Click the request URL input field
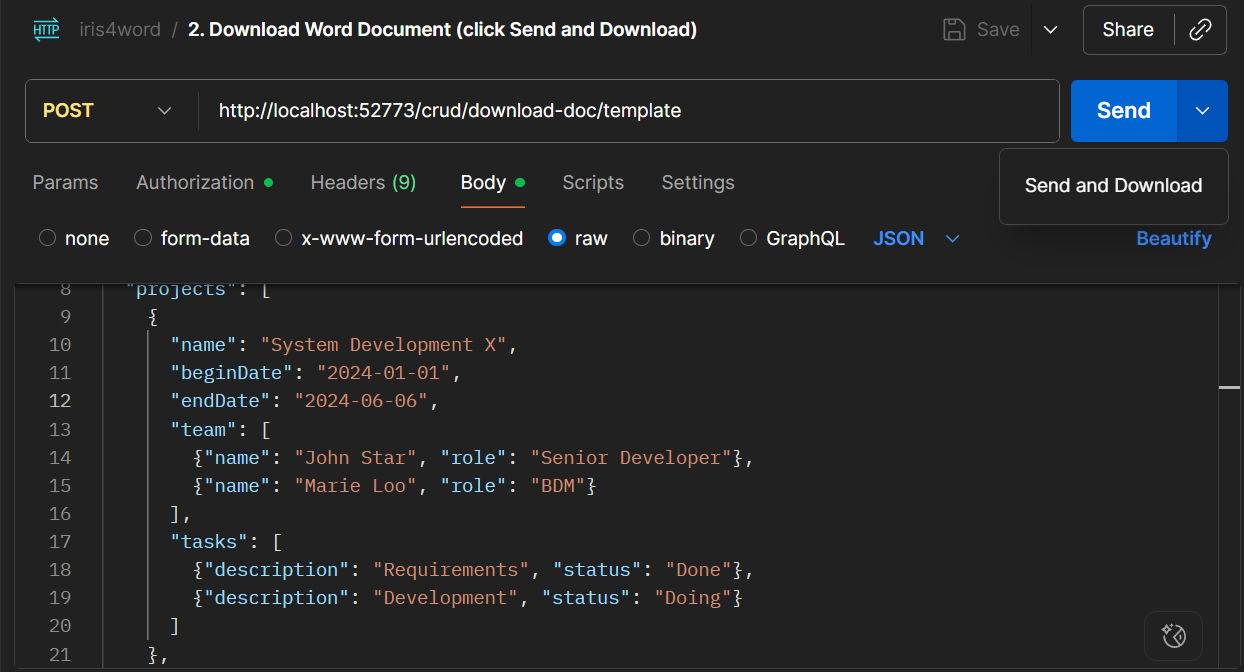Image resolution: width=1244 pixels, height=672 pixels. pyautogui.click(x=628, y=111)
